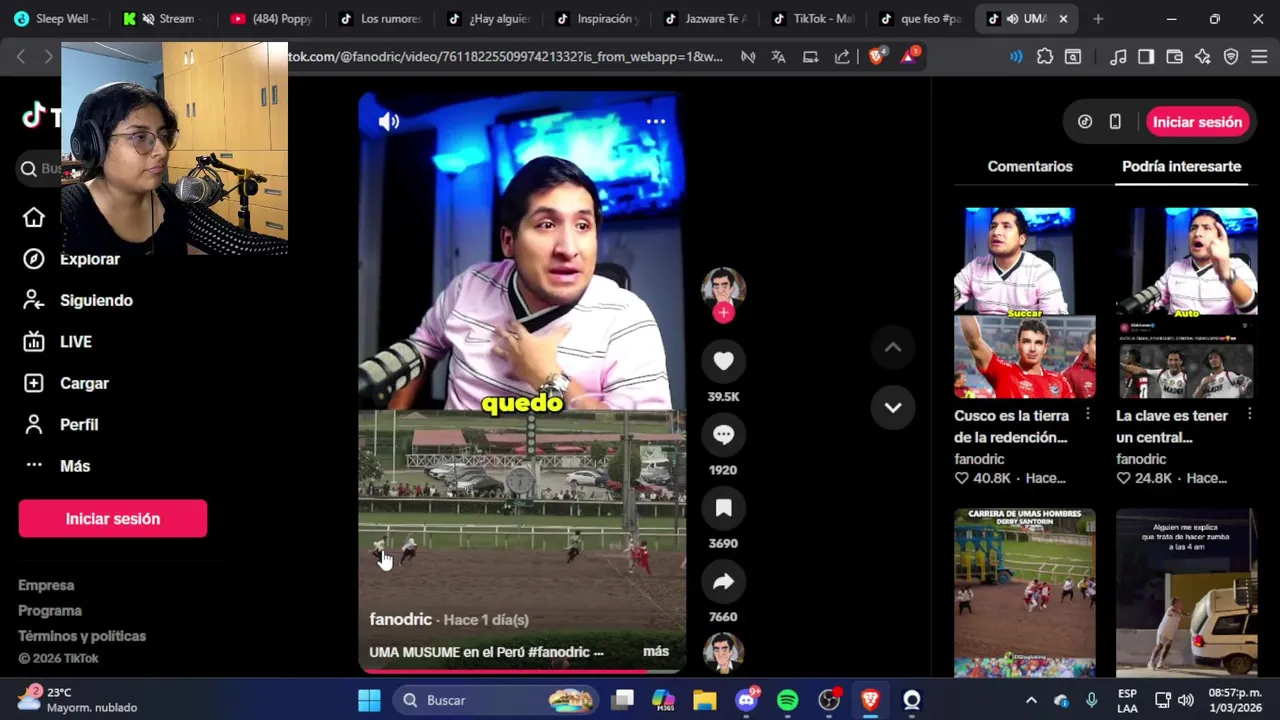Open comments via speech bubble icon
Screen dimensions: 1280x720
723,434
